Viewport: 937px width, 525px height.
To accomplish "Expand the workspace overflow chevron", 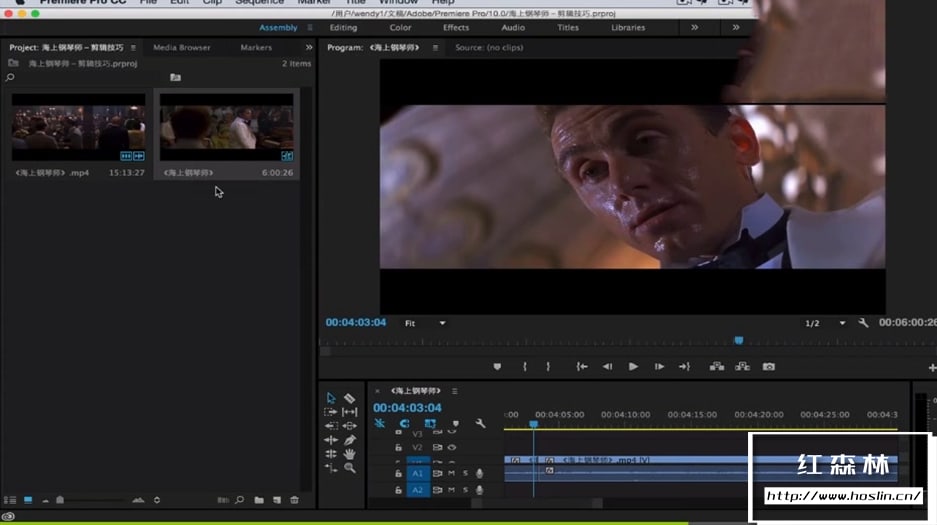I will pos(694,28).
